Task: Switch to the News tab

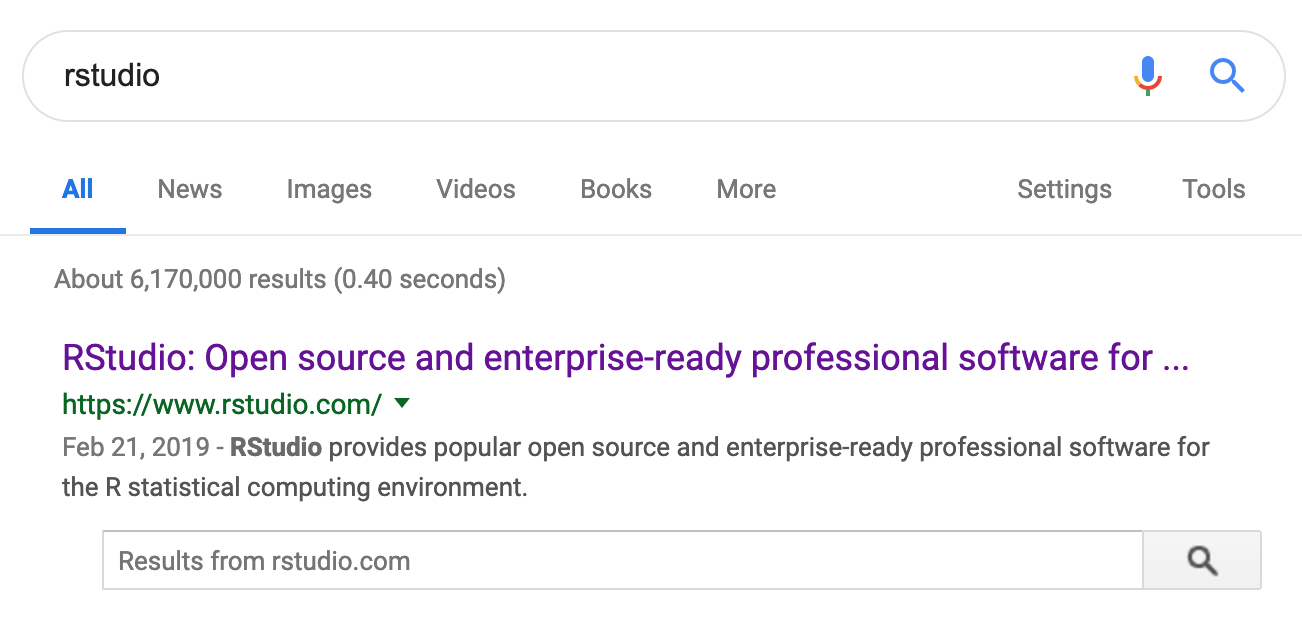Action: point(190,189)
